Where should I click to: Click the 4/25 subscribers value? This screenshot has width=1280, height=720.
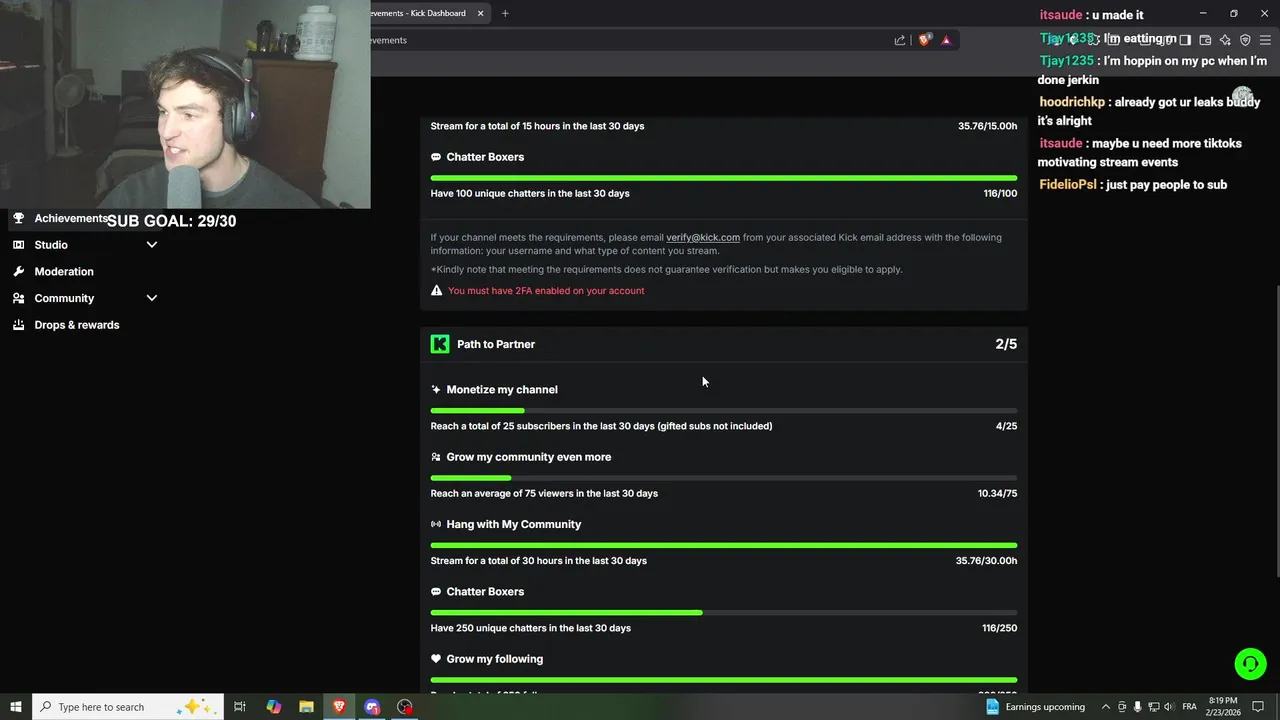point(1006,426)
